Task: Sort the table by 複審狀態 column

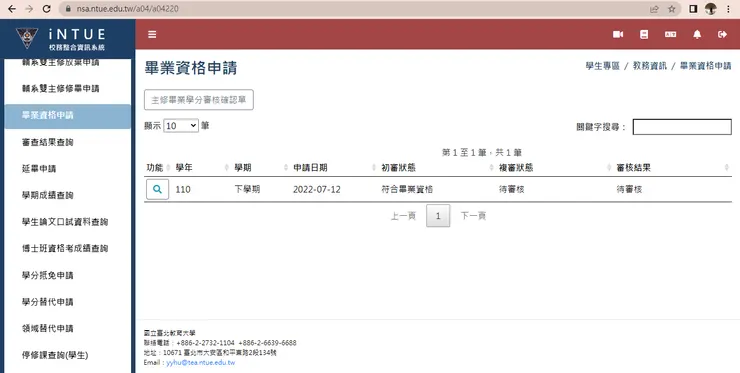Action: (609, 168)
